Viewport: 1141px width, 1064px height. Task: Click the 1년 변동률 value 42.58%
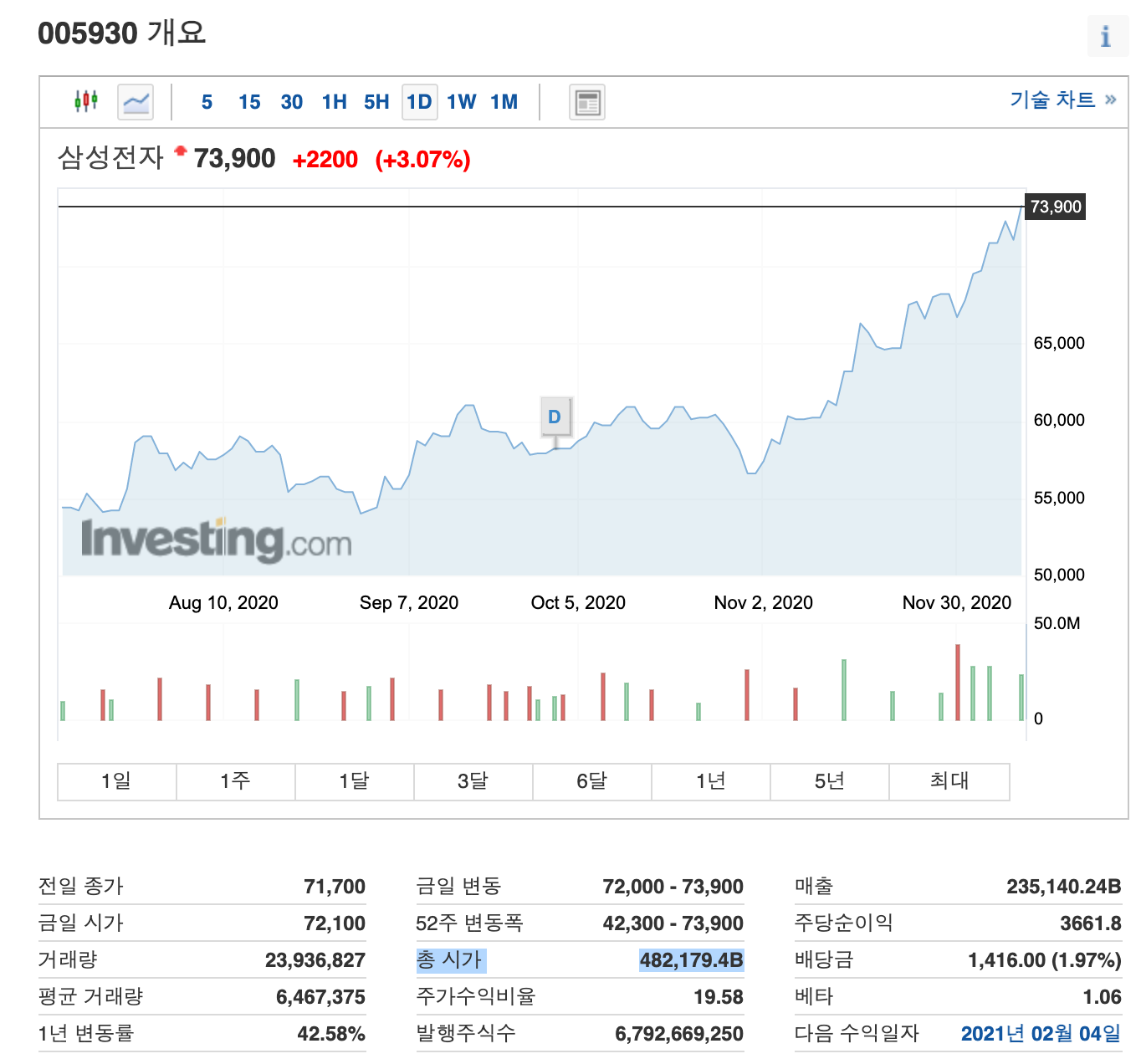(x=331, y=1034)
